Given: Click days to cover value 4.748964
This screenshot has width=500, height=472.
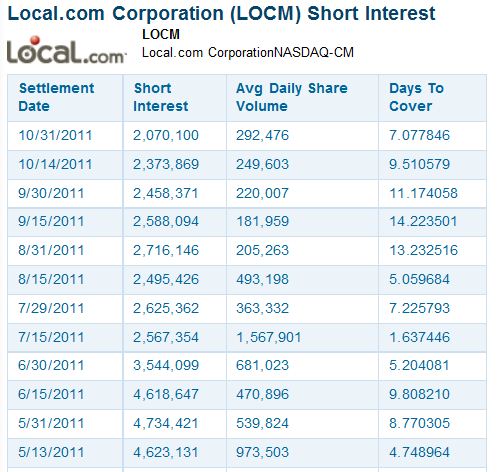Looking at the screenshot, I should (419, 453).
